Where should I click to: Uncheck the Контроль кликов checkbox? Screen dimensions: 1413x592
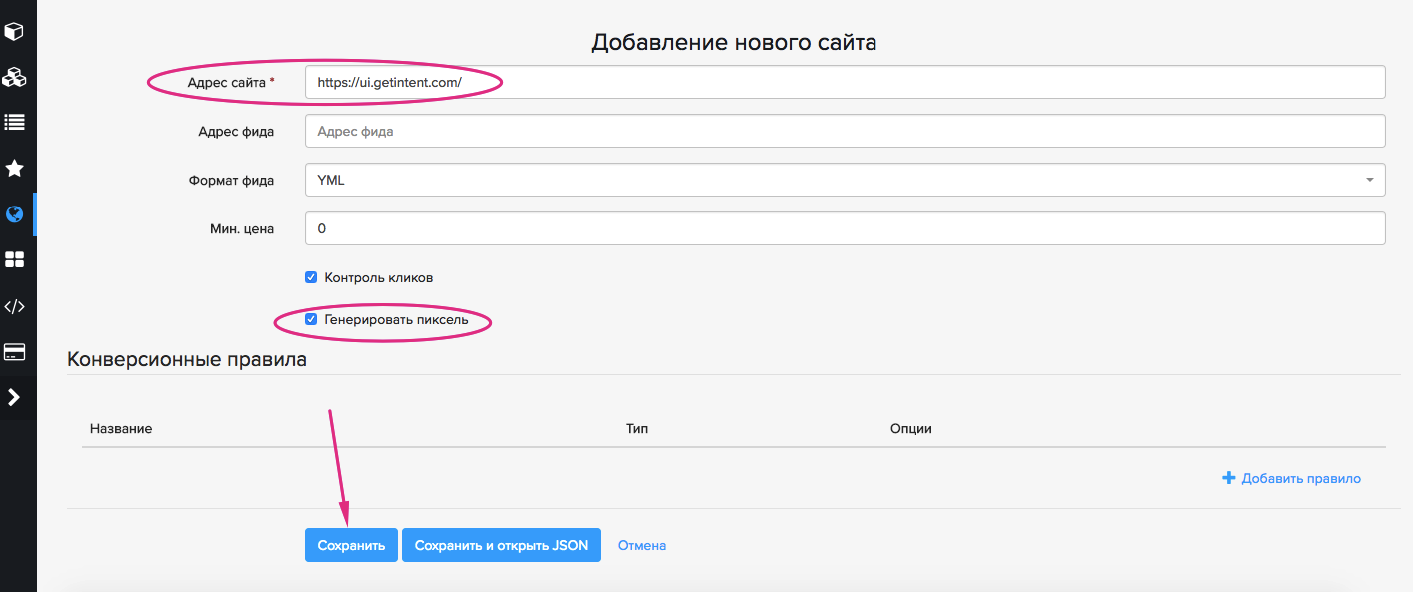click(x=311, y=277)
